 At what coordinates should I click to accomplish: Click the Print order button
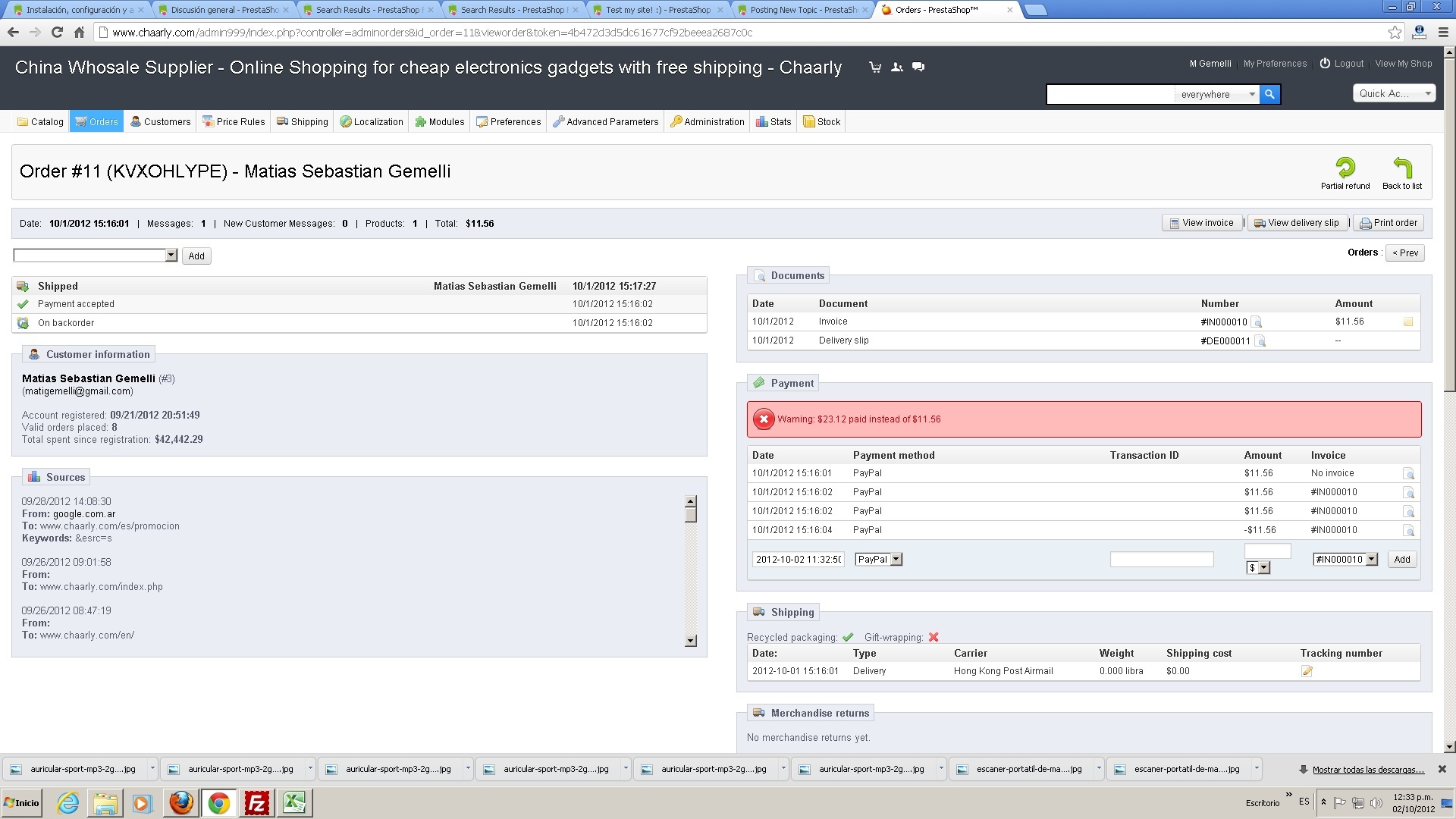pyautogui.click(x=1389, y=223)
